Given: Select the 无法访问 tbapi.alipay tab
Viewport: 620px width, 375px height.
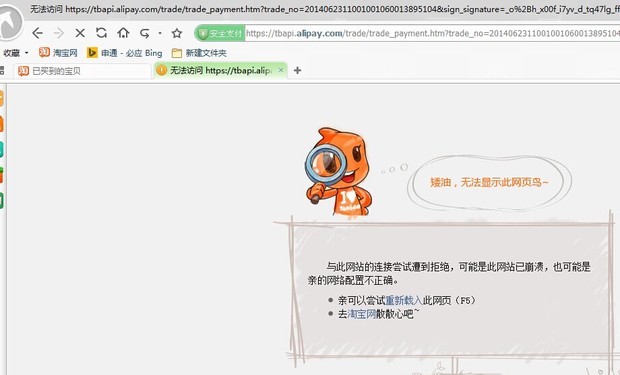Looking at the screenshot, I should (x=220, y=70).
